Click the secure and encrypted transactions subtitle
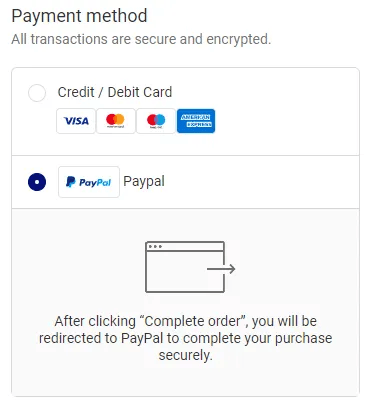The height and width of the screenshot is (406, 369). click(141, 39)
